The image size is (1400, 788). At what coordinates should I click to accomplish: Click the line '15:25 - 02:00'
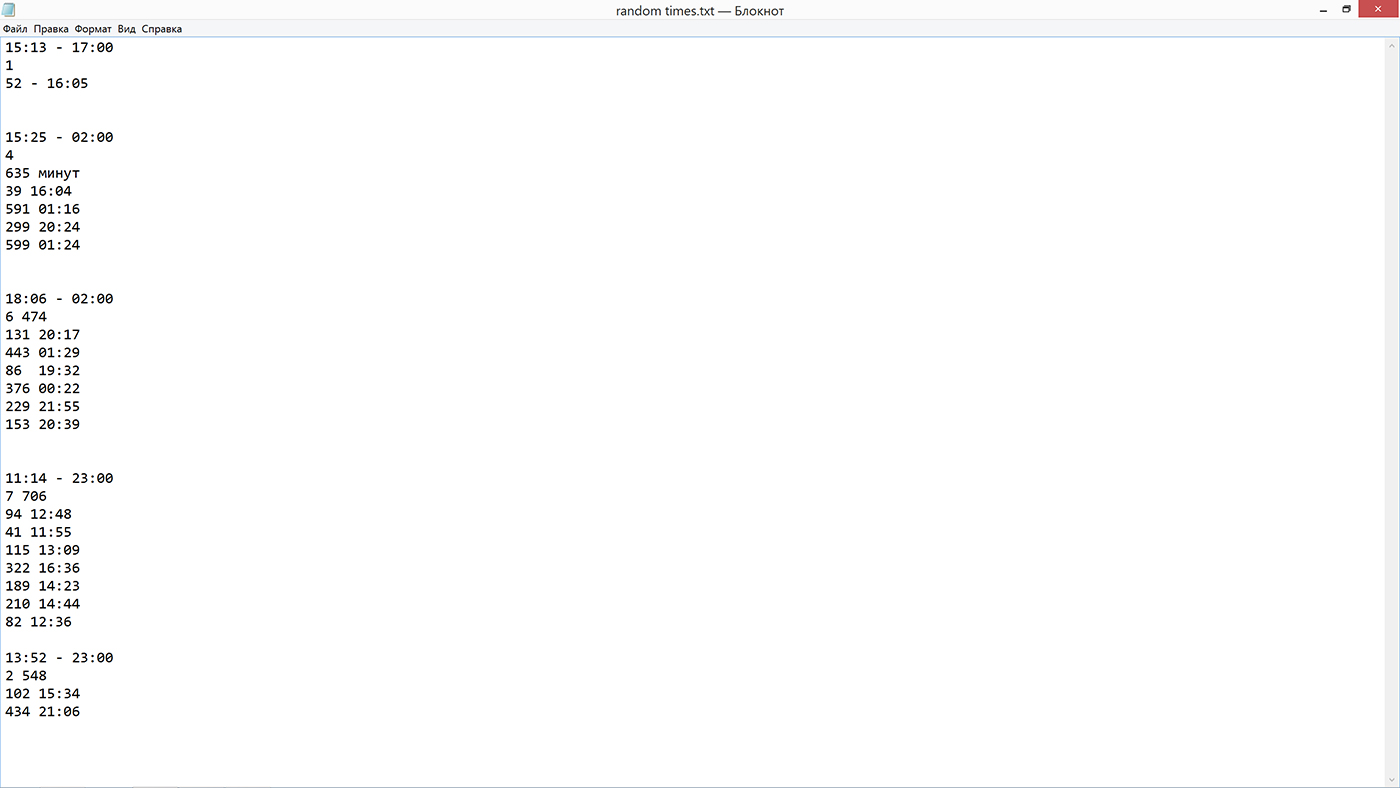[59, 137]
